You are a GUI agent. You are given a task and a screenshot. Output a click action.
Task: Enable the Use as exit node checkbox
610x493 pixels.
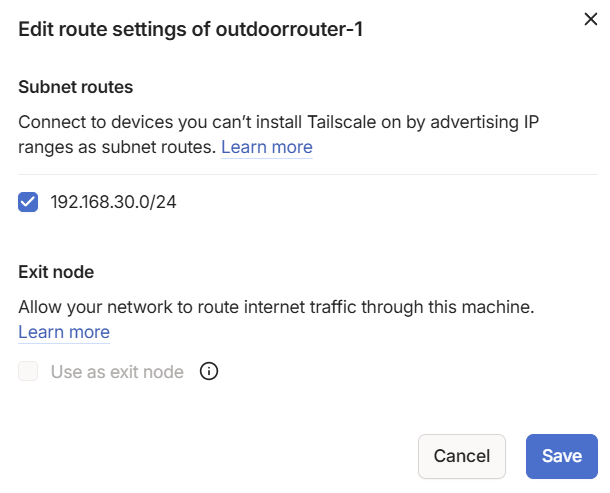[28, 372]
